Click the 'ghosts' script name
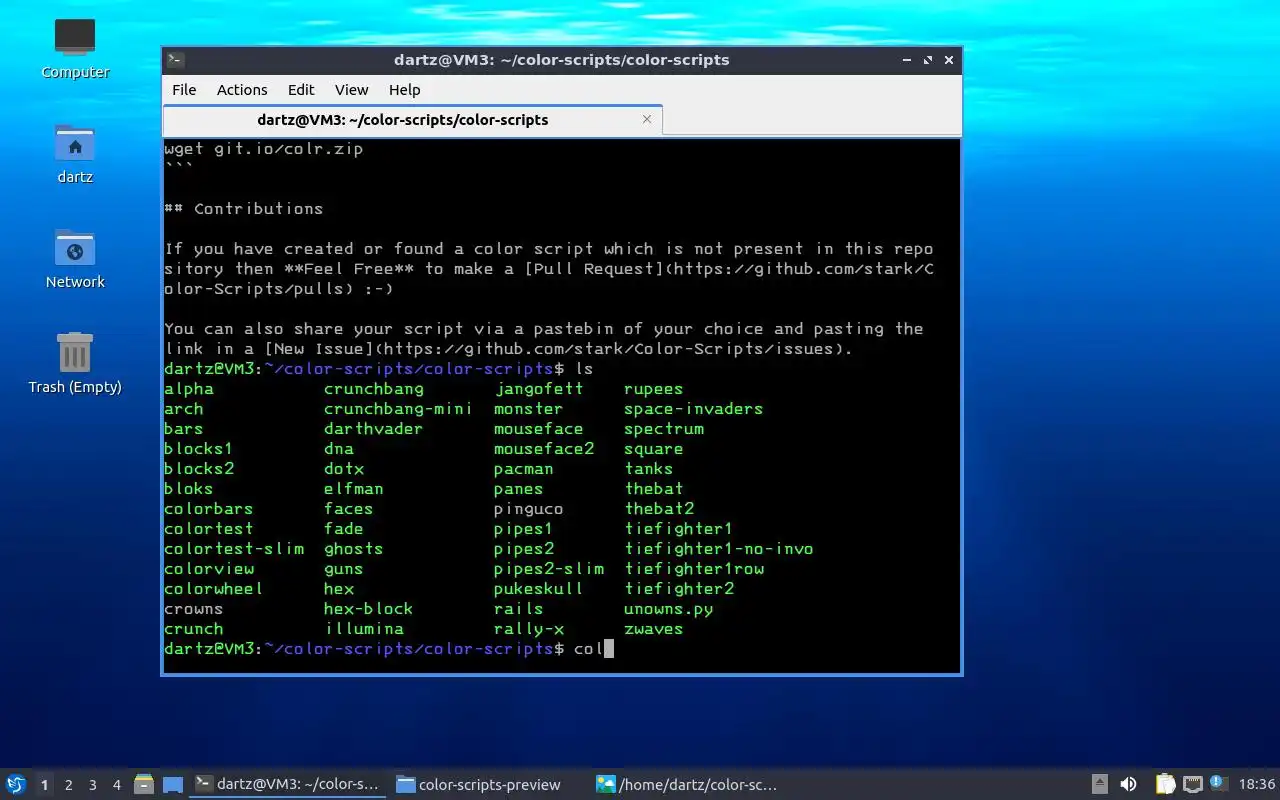 [354, 549]
